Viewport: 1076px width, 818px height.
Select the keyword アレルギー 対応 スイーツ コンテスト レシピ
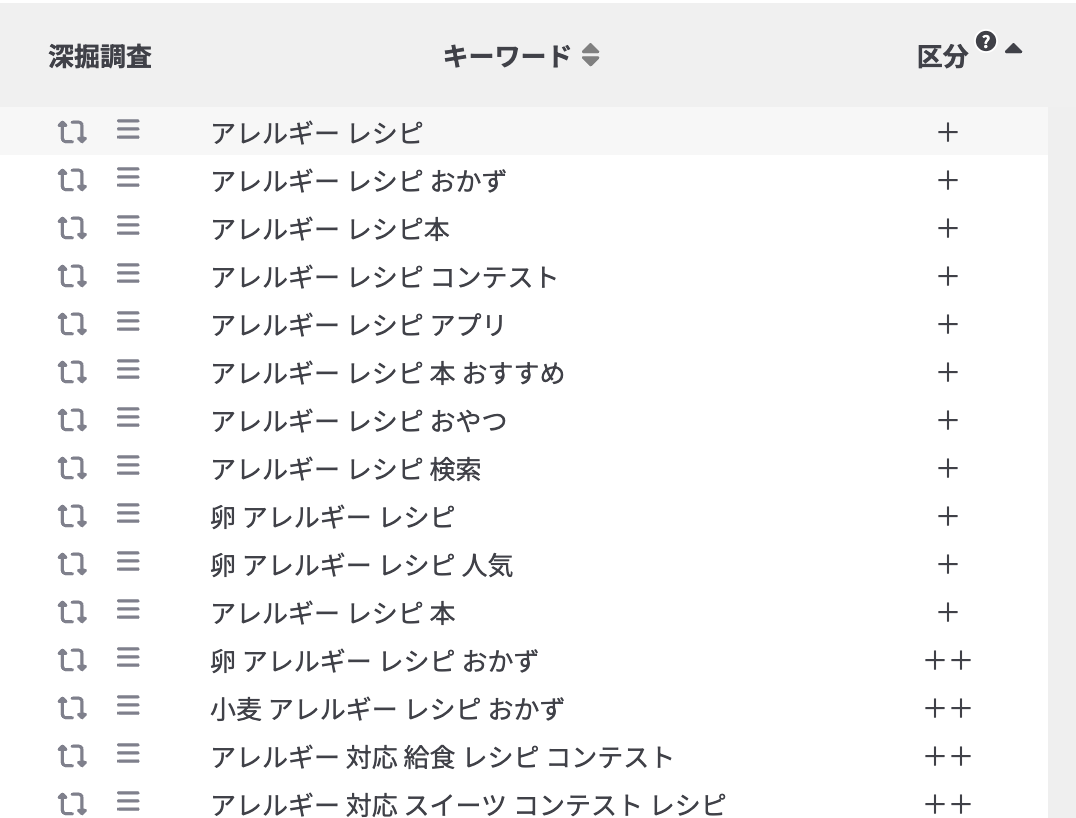467,805
